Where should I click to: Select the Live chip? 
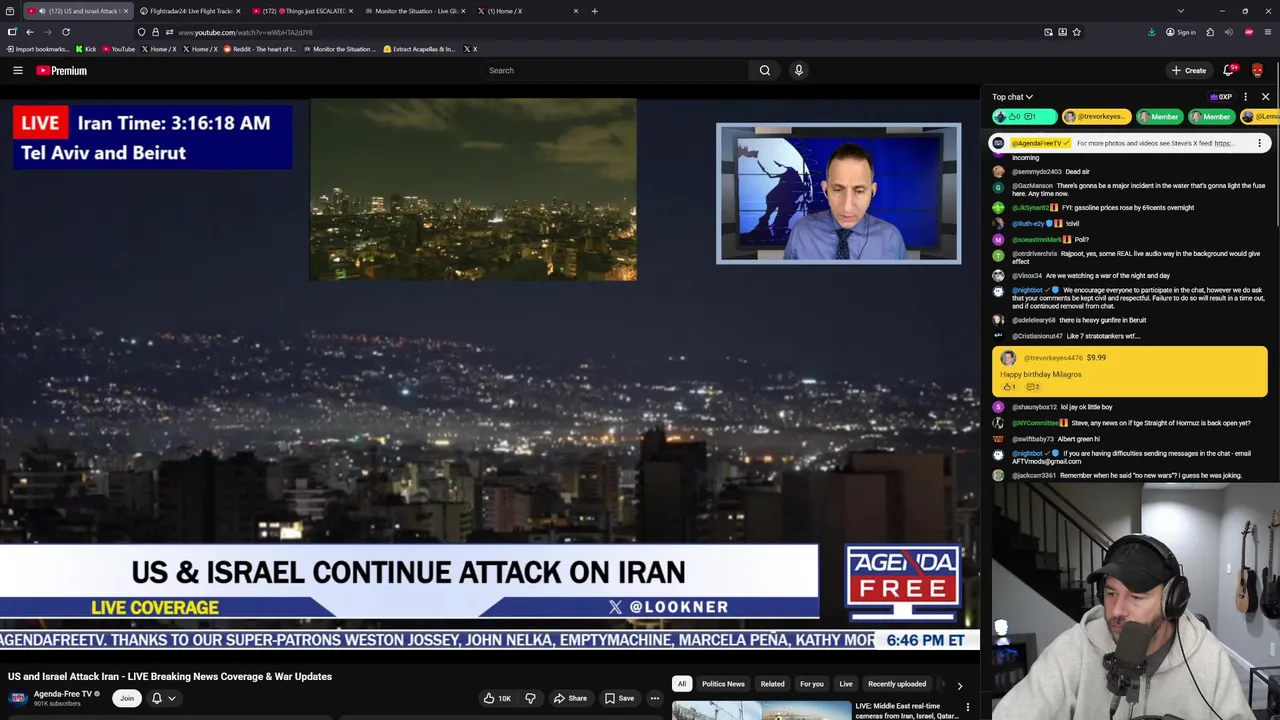pos(846,684)
